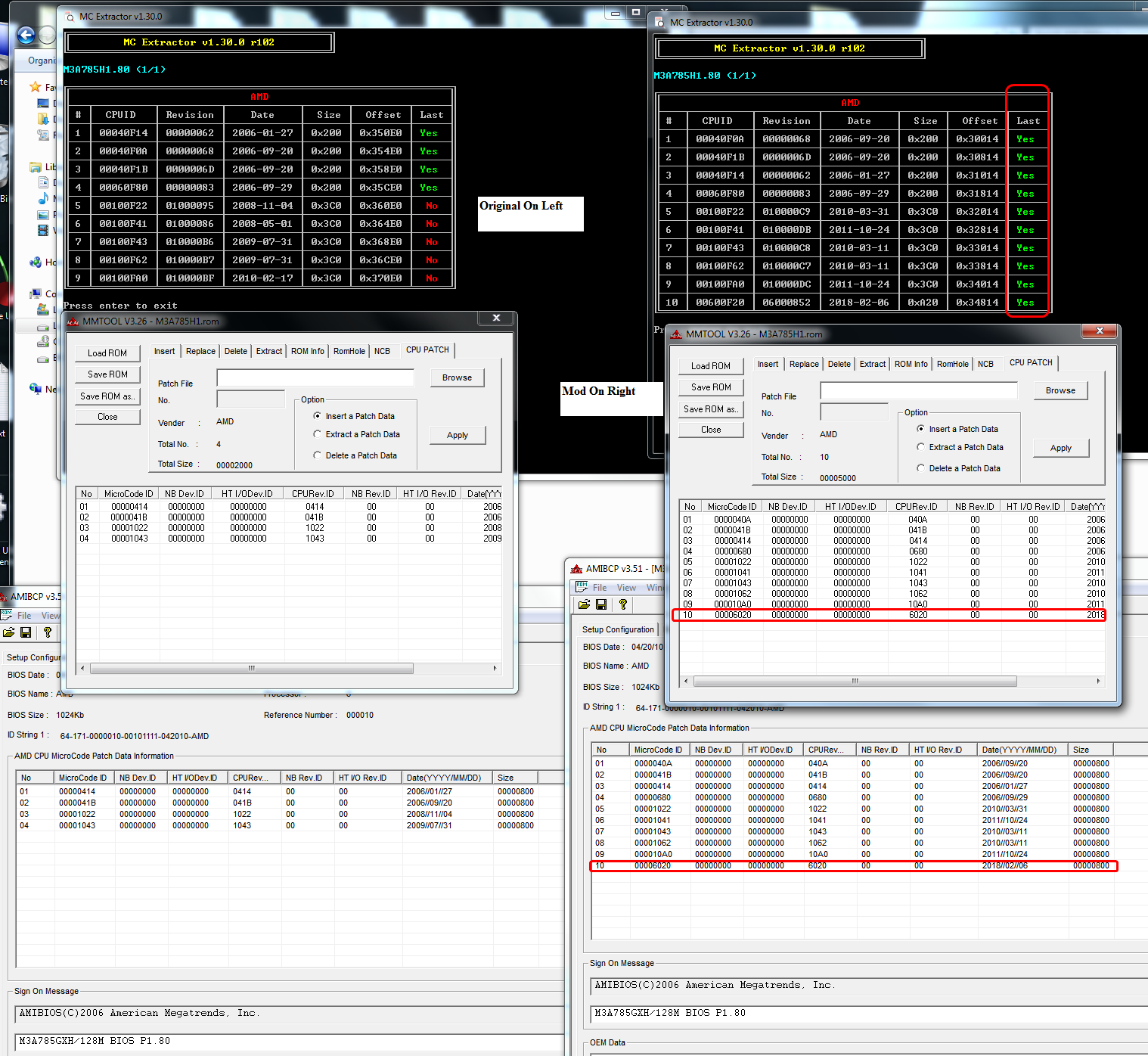Open View menu in AMIBCP v3.51 window
The image size is (1148, 1056).
[626, 588]
